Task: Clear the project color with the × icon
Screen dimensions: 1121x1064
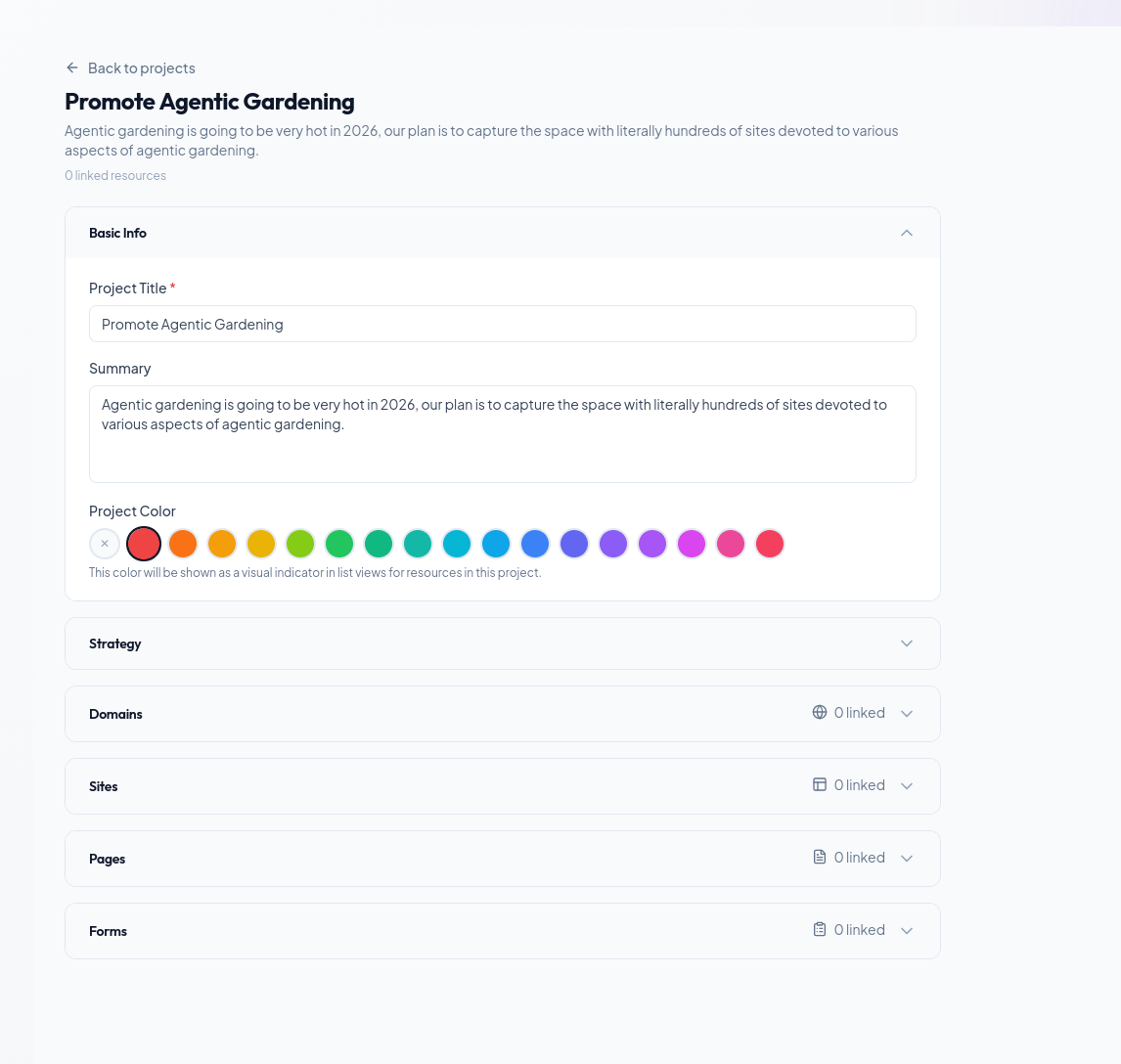Action: (105, 543)
